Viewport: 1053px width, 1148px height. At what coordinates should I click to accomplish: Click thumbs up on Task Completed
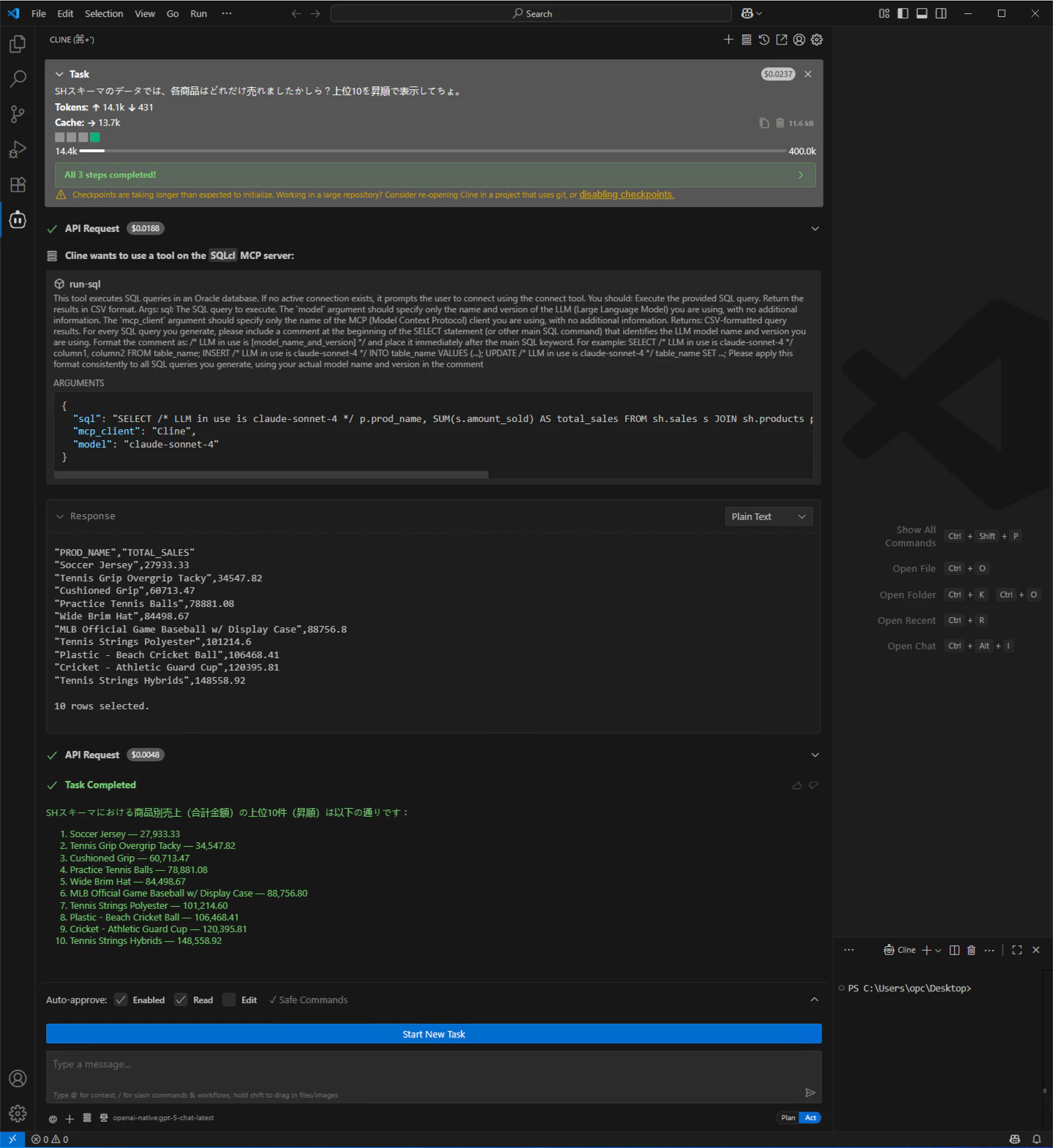[797, 785]
